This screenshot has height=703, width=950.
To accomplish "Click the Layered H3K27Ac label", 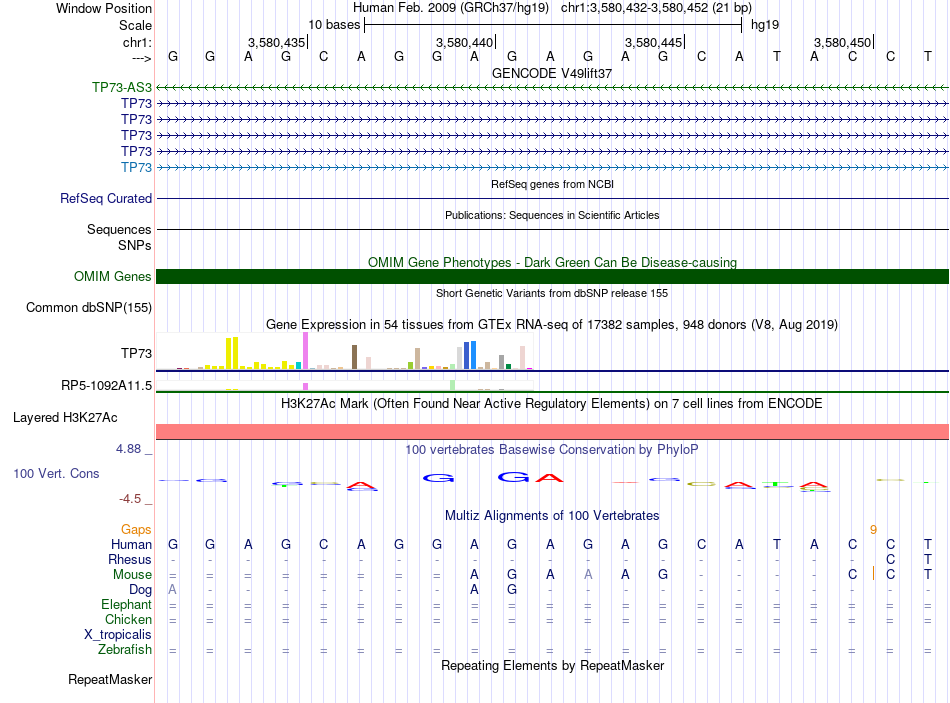I will coord(65,418).
